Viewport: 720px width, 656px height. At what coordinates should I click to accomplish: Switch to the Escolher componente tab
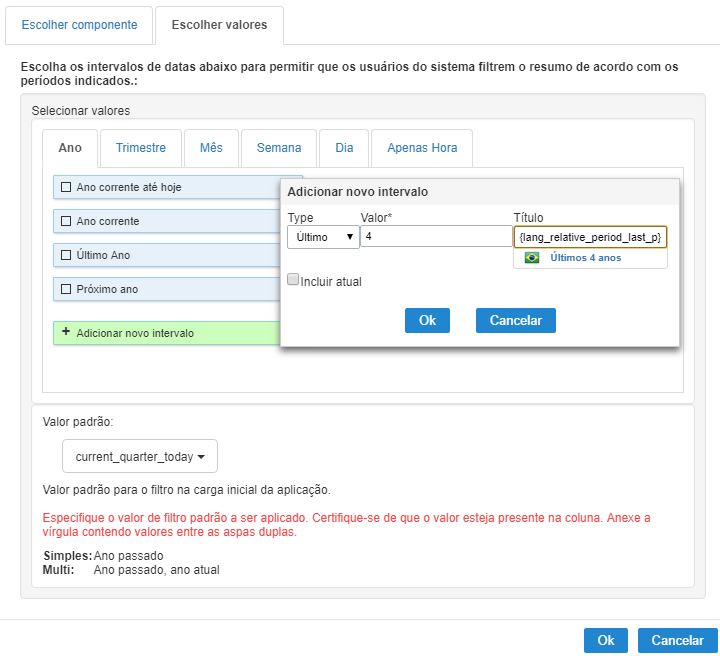point(79,25)
